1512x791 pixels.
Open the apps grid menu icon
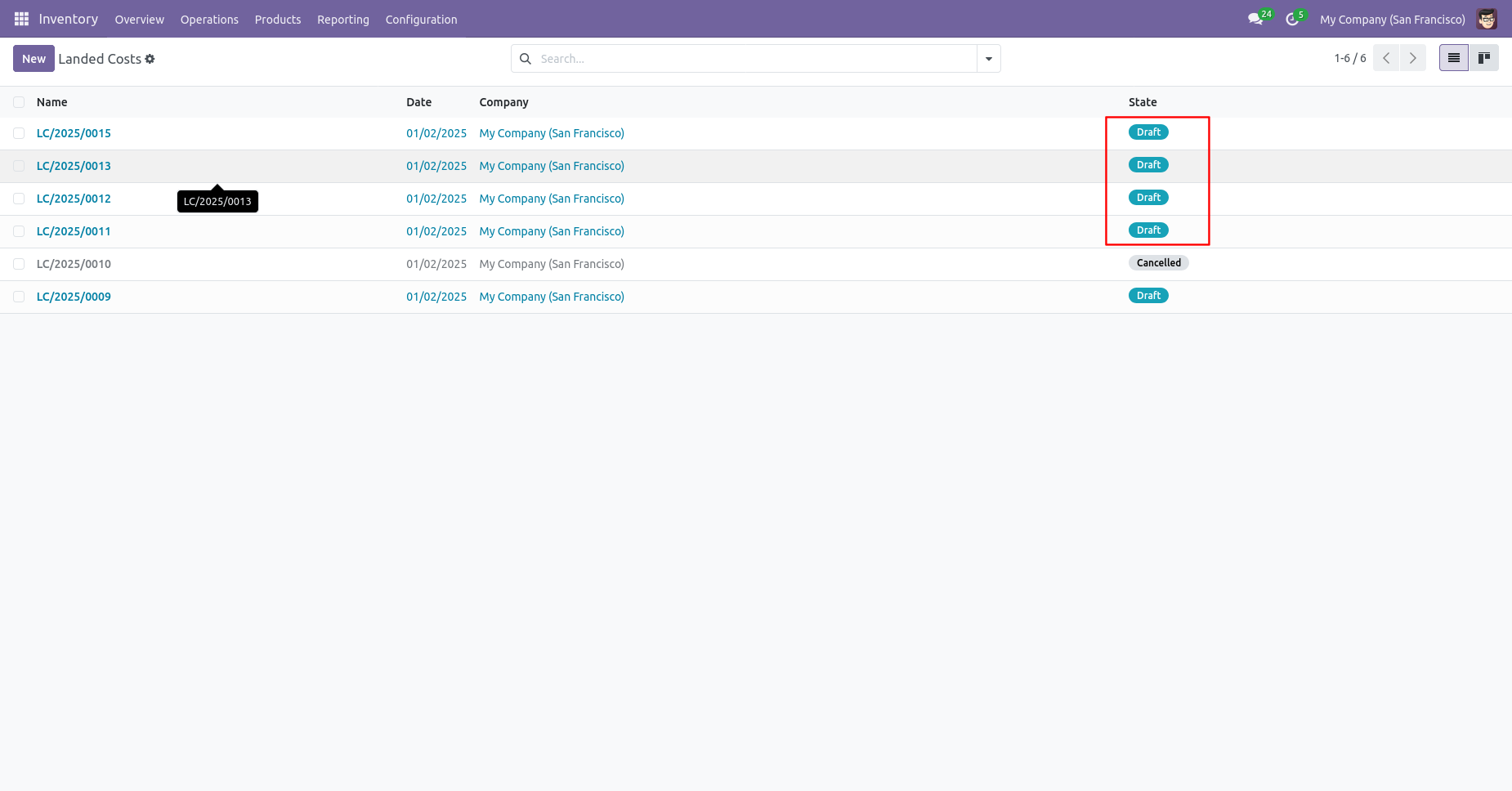(21, 19)
